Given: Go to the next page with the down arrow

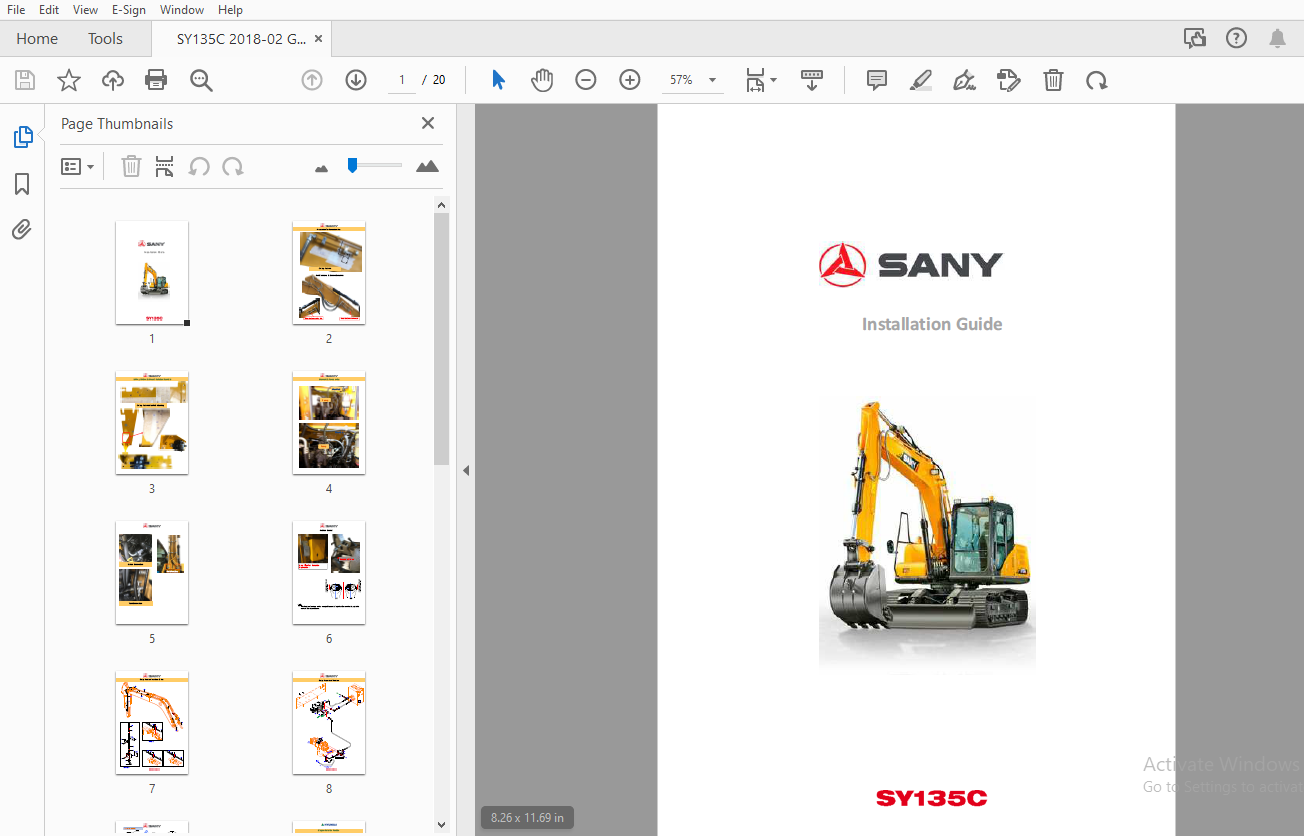Looking at the screenshot, I should click(x=356, y=80).
